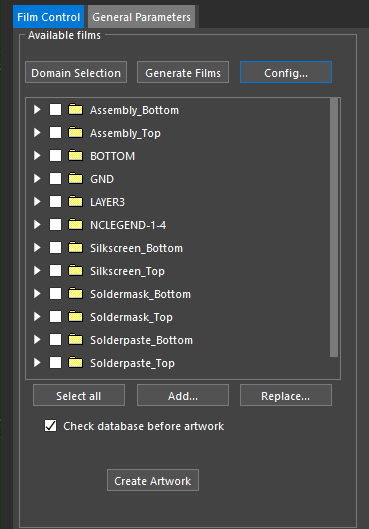This screenshot has width=369, height=529.
Task: Select the Assembly_Bottom film name
Action: pos(134,110)
